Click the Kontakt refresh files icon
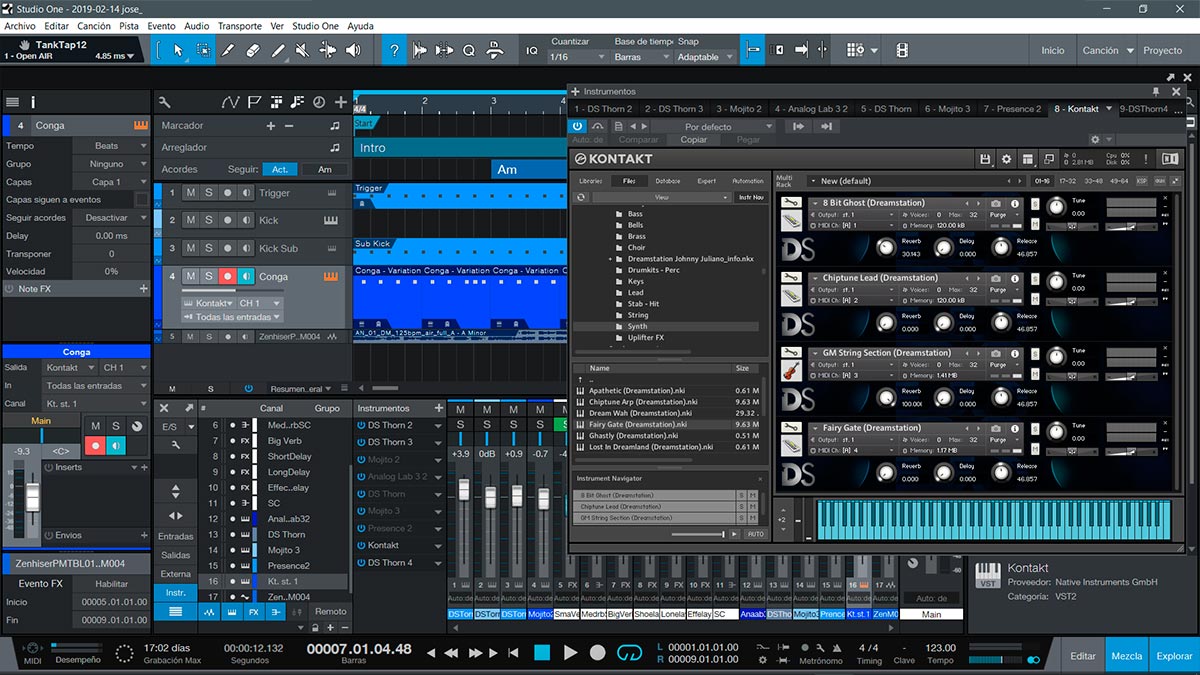This screenshot has width=1200, height=675. coord(580,198)
